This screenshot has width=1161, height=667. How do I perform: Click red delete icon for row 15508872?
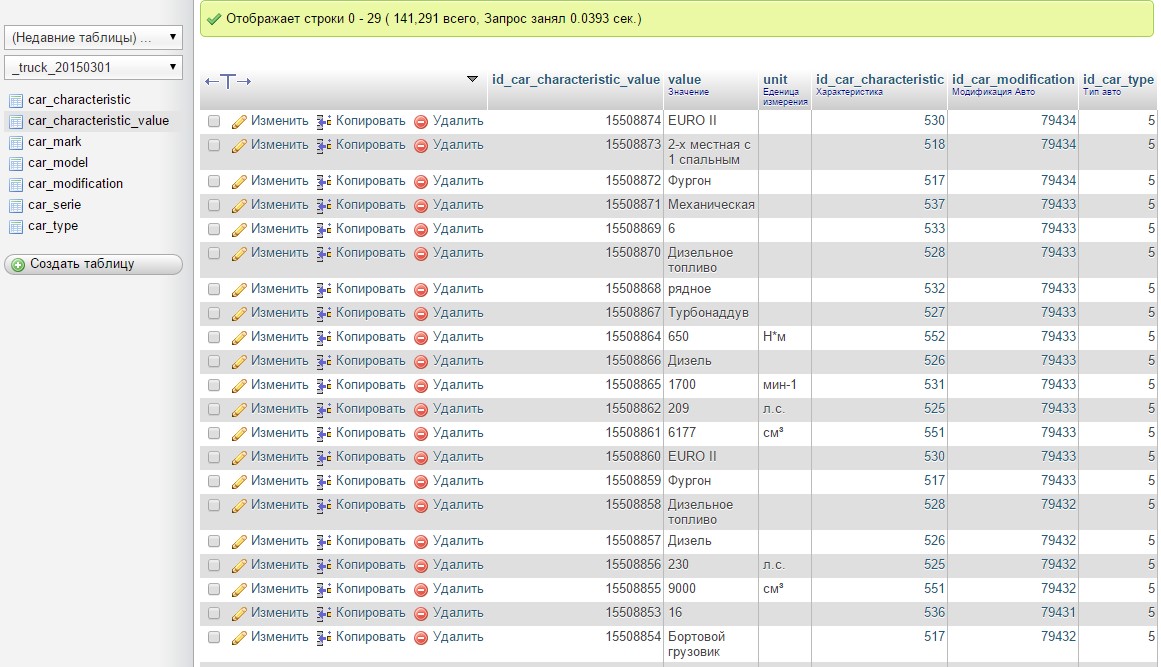pyautogui.click(x=421, y=181)
